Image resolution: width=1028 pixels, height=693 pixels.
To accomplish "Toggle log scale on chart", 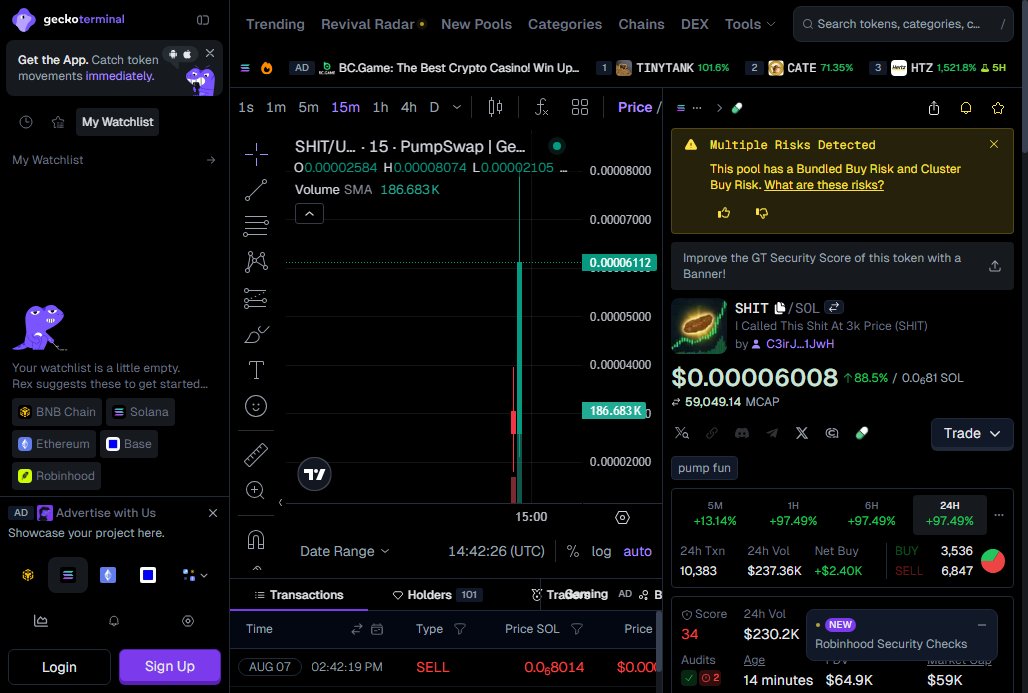I will point(601,551).
